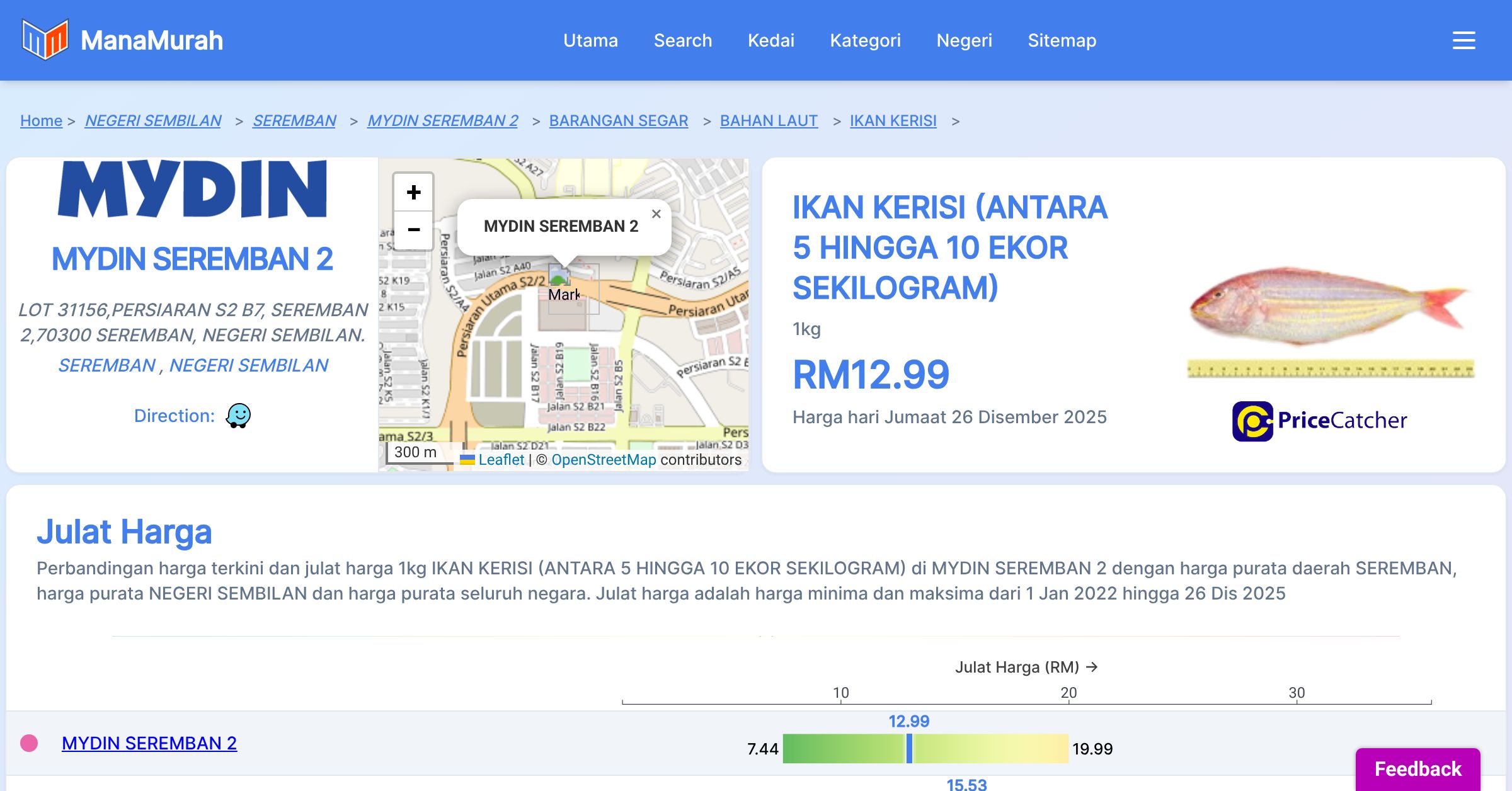Open Waze directions icon
This screenshot has height=791, width=1512.
coord(238,416)
